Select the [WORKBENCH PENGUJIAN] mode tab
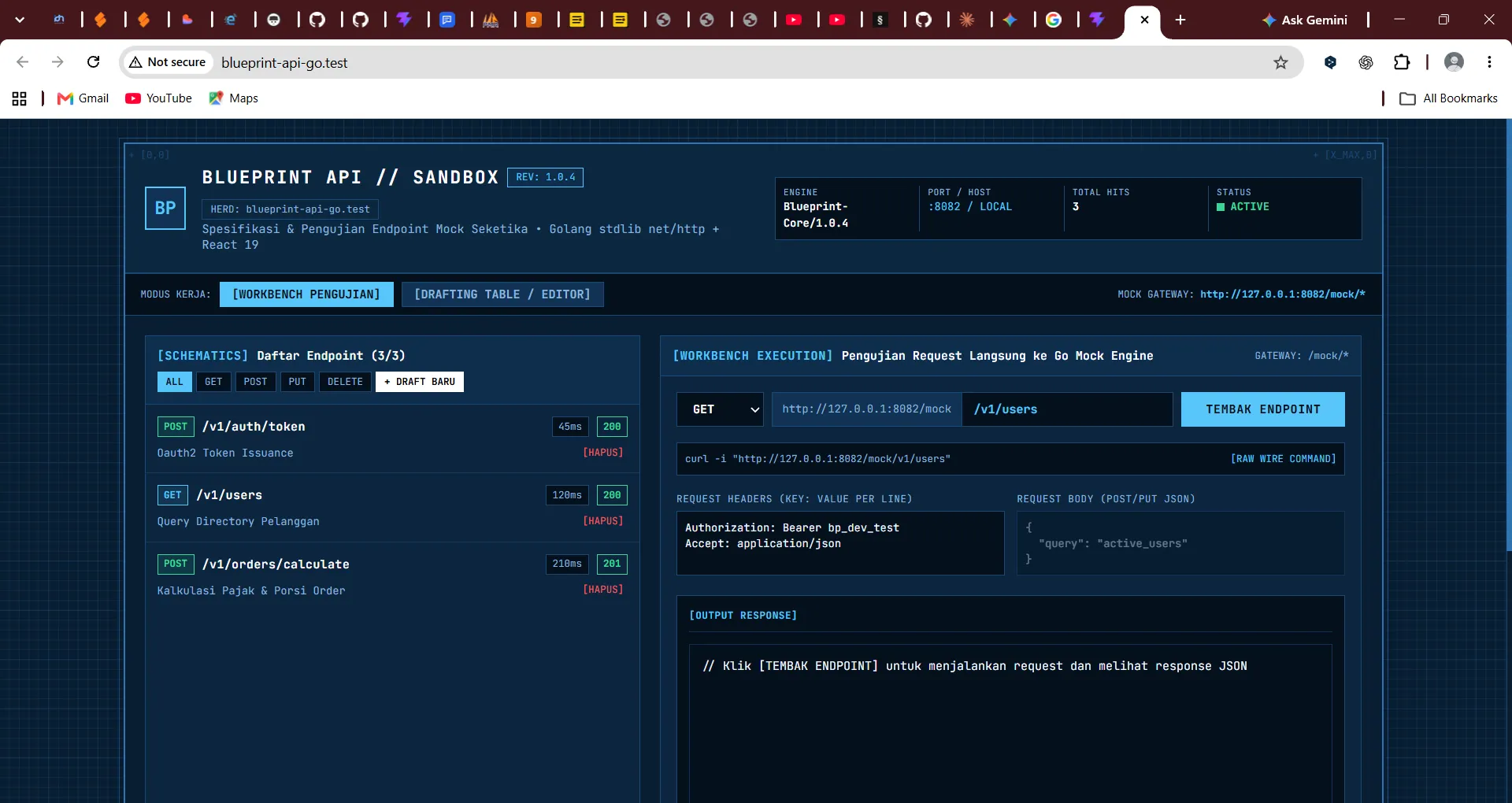The width and height of the screenshot is (1512, 803). click(x=306, y=294)
